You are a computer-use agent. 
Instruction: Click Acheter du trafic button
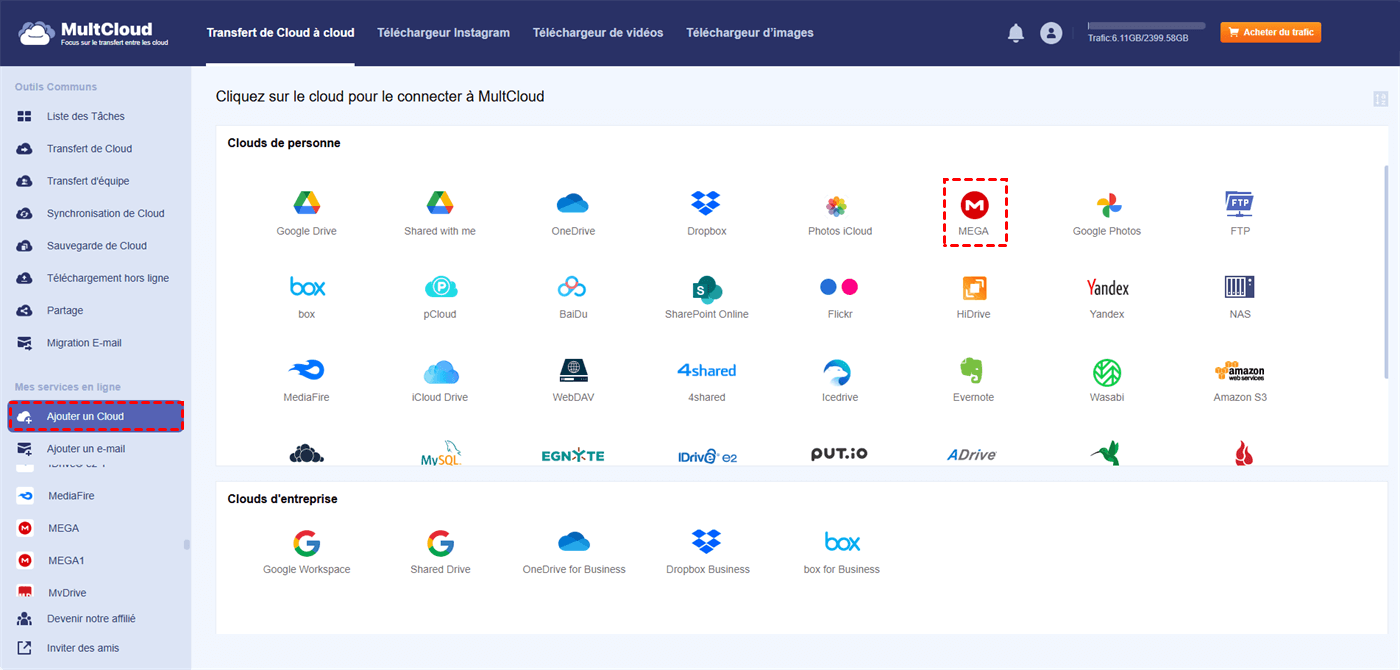tap(1271, 33)
